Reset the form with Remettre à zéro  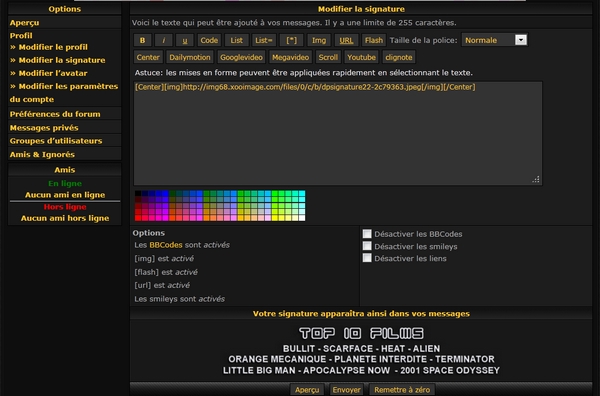pyautogui.click(x=402, y=389)
